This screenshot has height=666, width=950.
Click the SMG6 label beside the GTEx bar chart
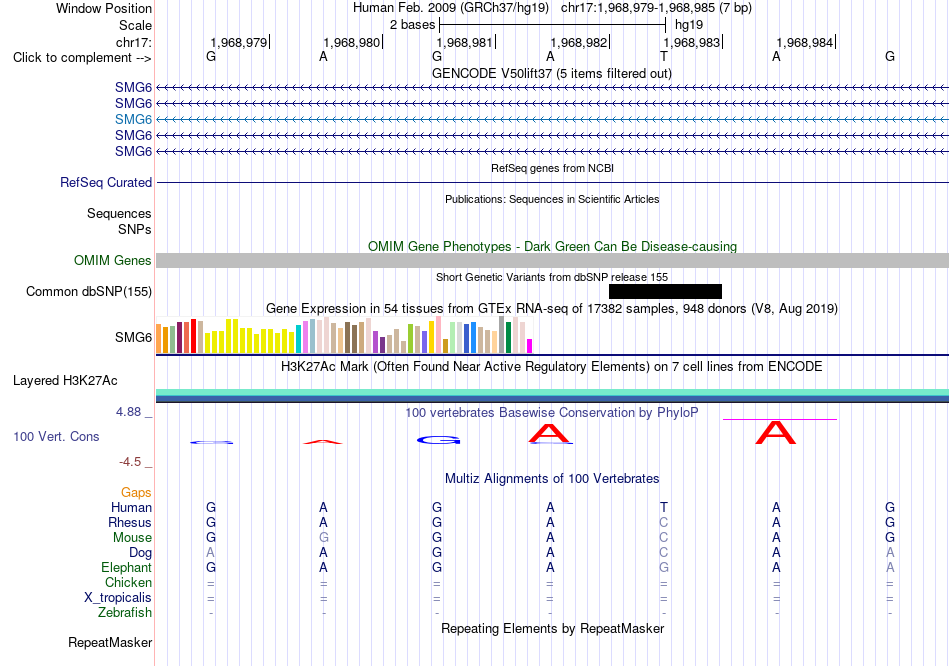133,338
